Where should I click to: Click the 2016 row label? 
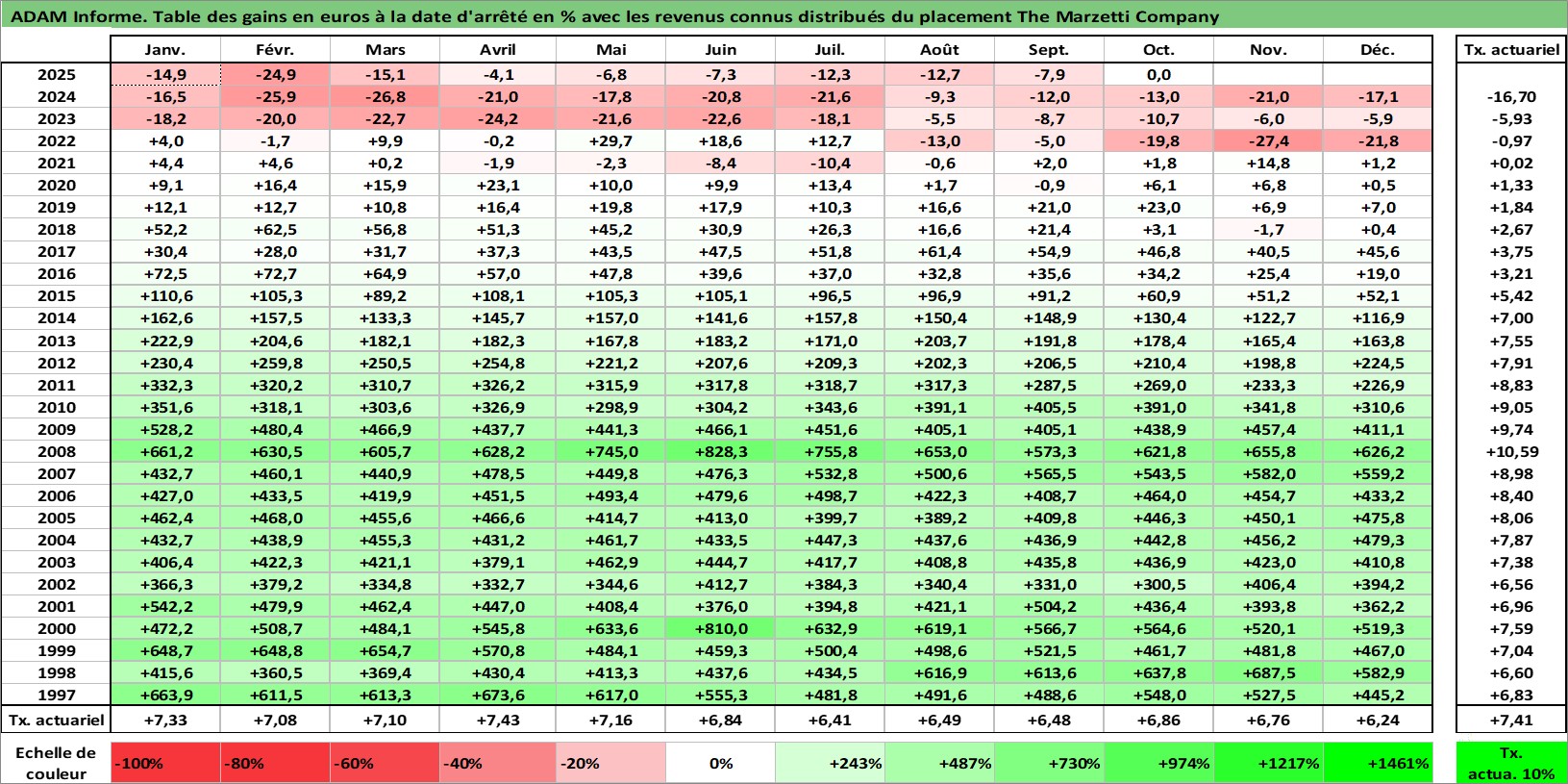point(56,273)
